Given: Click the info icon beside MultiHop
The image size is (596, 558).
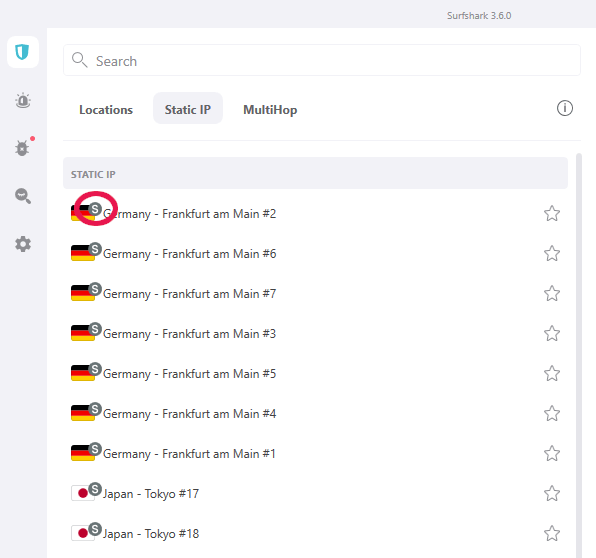Looking at the screenshot, I should pos(564,108).
